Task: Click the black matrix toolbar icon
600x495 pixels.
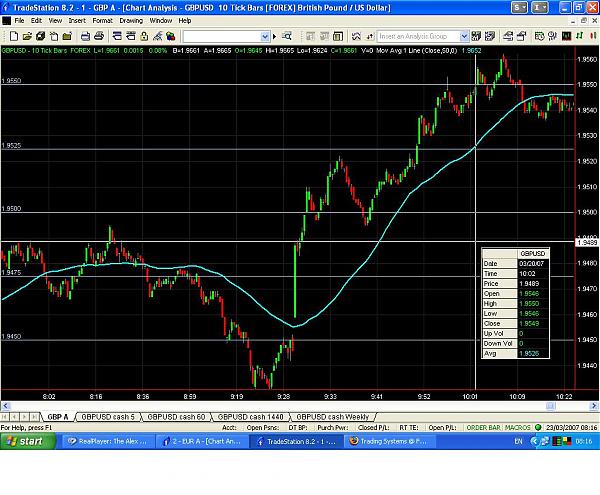Action: click(566, 36)
